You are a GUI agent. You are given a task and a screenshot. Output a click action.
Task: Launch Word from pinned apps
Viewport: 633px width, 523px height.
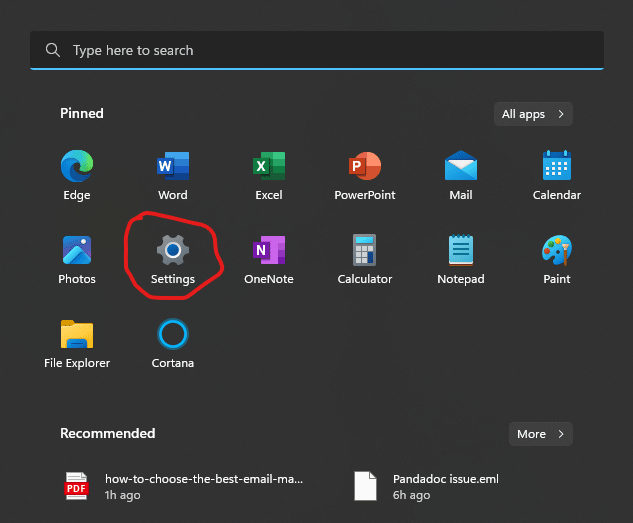pyautogui.click(x=173, y=174)
